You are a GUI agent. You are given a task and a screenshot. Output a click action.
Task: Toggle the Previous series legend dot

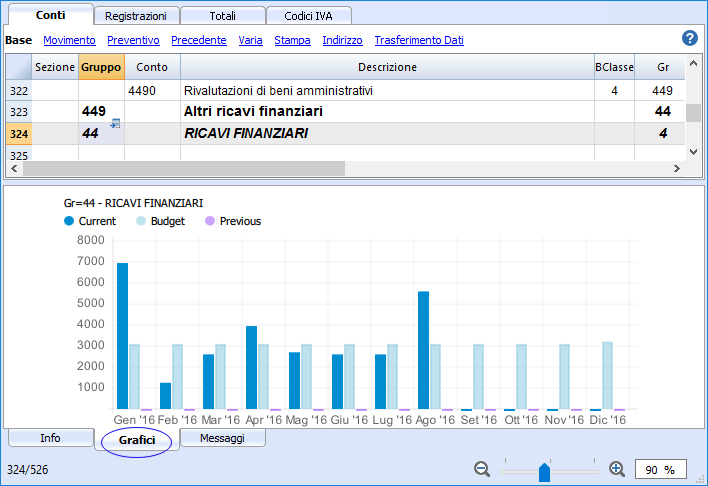click(x=210, y=221)
